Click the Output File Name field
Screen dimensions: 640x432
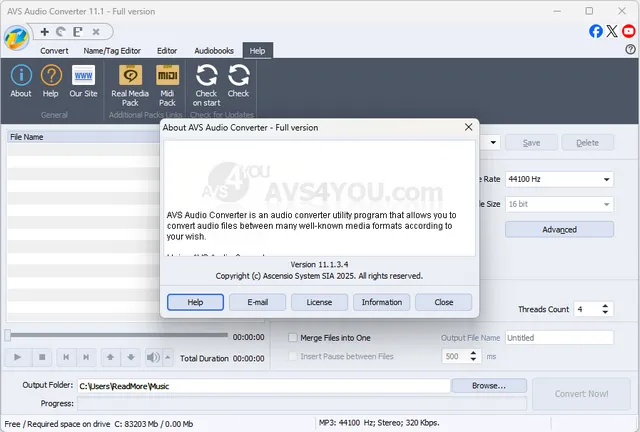[560, 338]
